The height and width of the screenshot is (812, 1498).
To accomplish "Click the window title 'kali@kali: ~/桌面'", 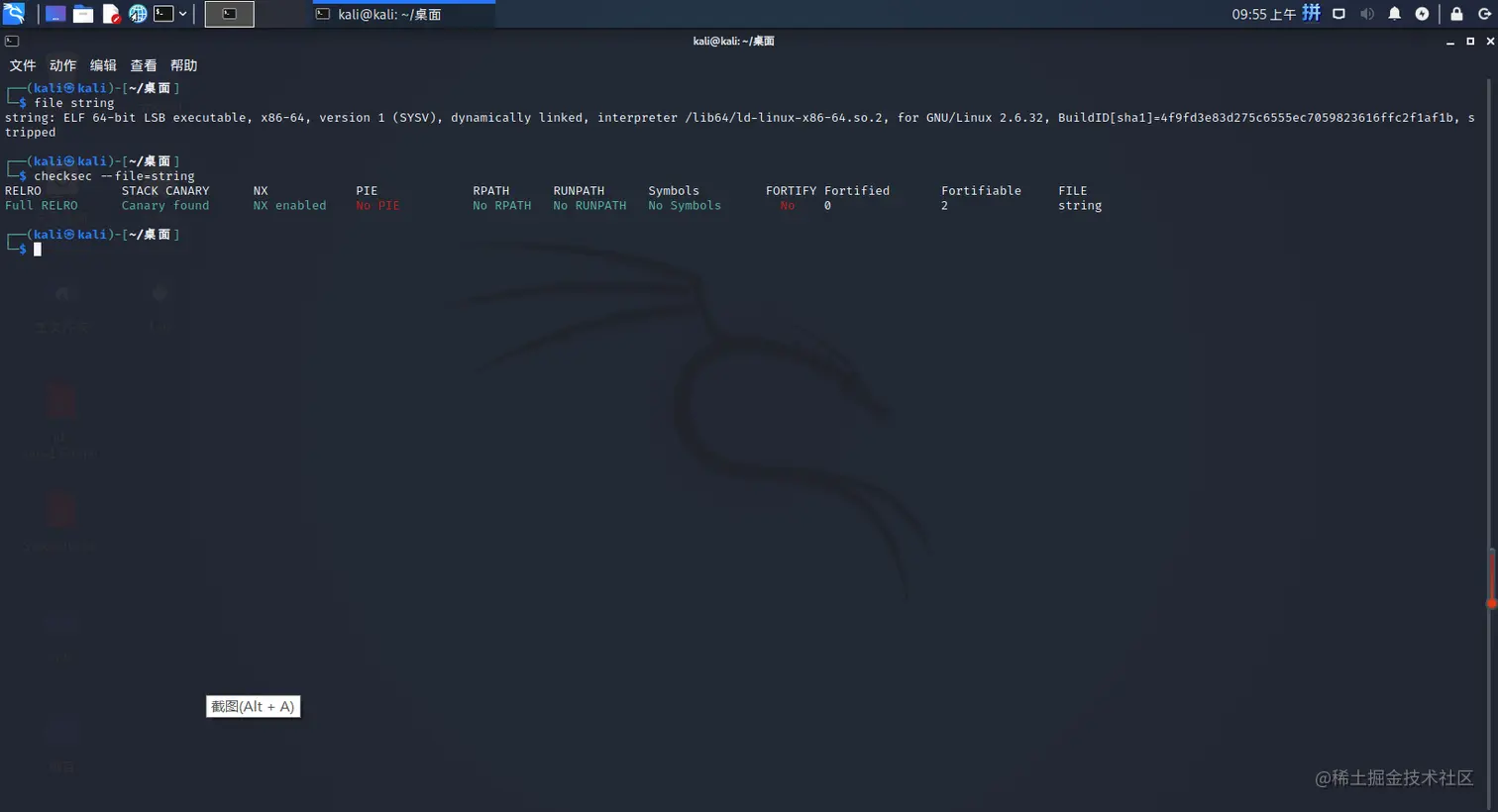I will [734, 42].
